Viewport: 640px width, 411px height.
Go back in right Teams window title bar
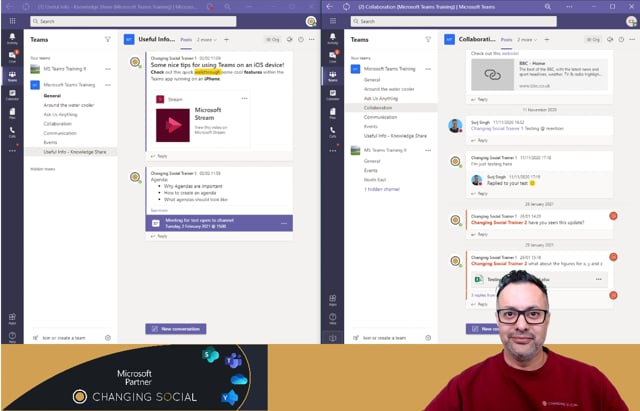[330, 7]
